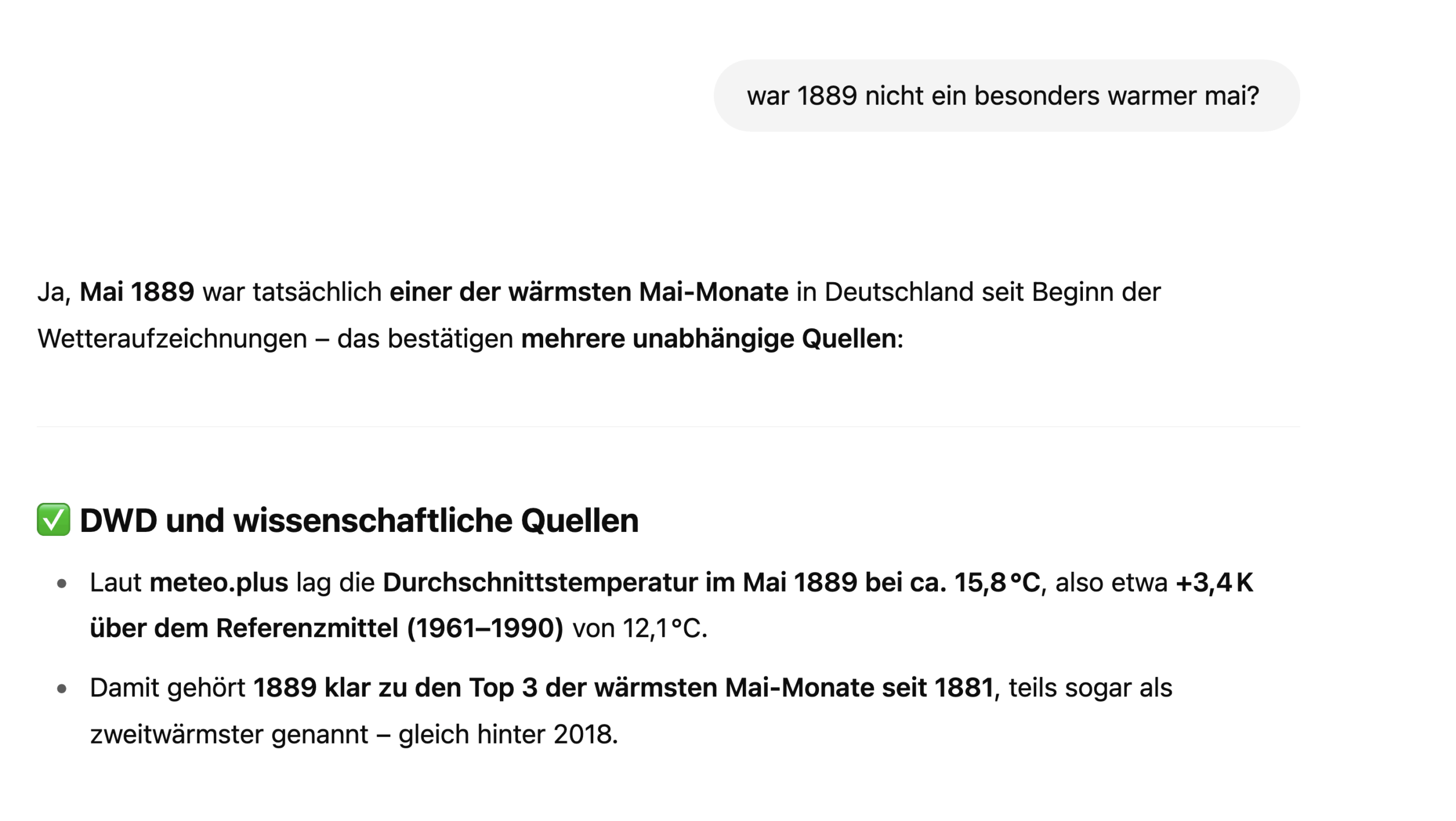This screenshot has height=821, width=1456.
Task: Click the bold text Mai 1889
Action: [137, 292]
